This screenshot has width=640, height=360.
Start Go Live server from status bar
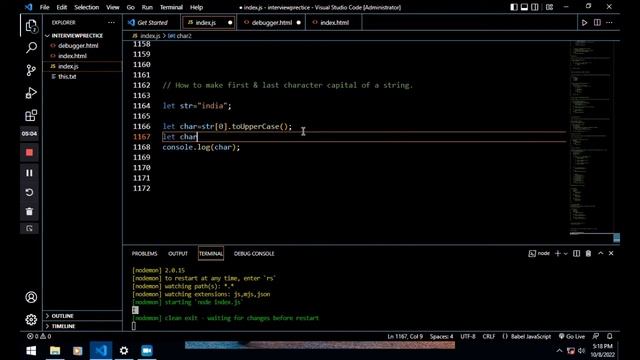(572, 336)
